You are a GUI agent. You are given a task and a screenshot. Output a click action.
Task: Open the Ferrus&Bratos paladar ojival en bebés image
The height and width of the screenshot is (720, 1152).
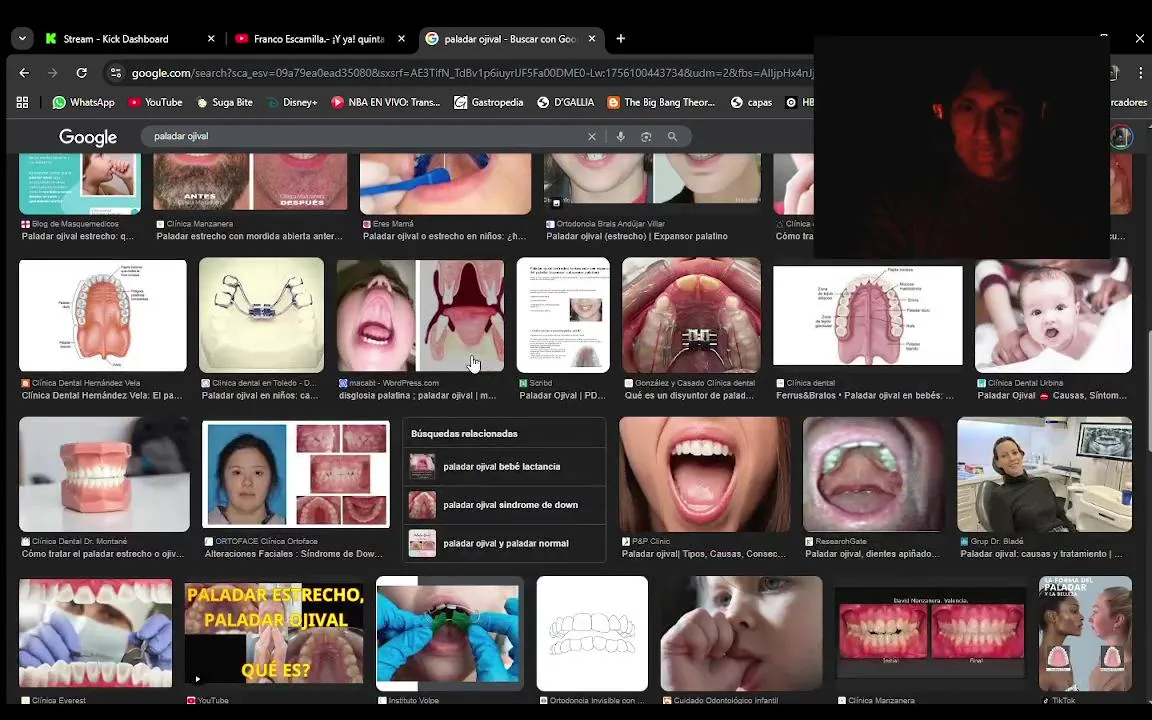pyautogui.click(x=868, y=315)
